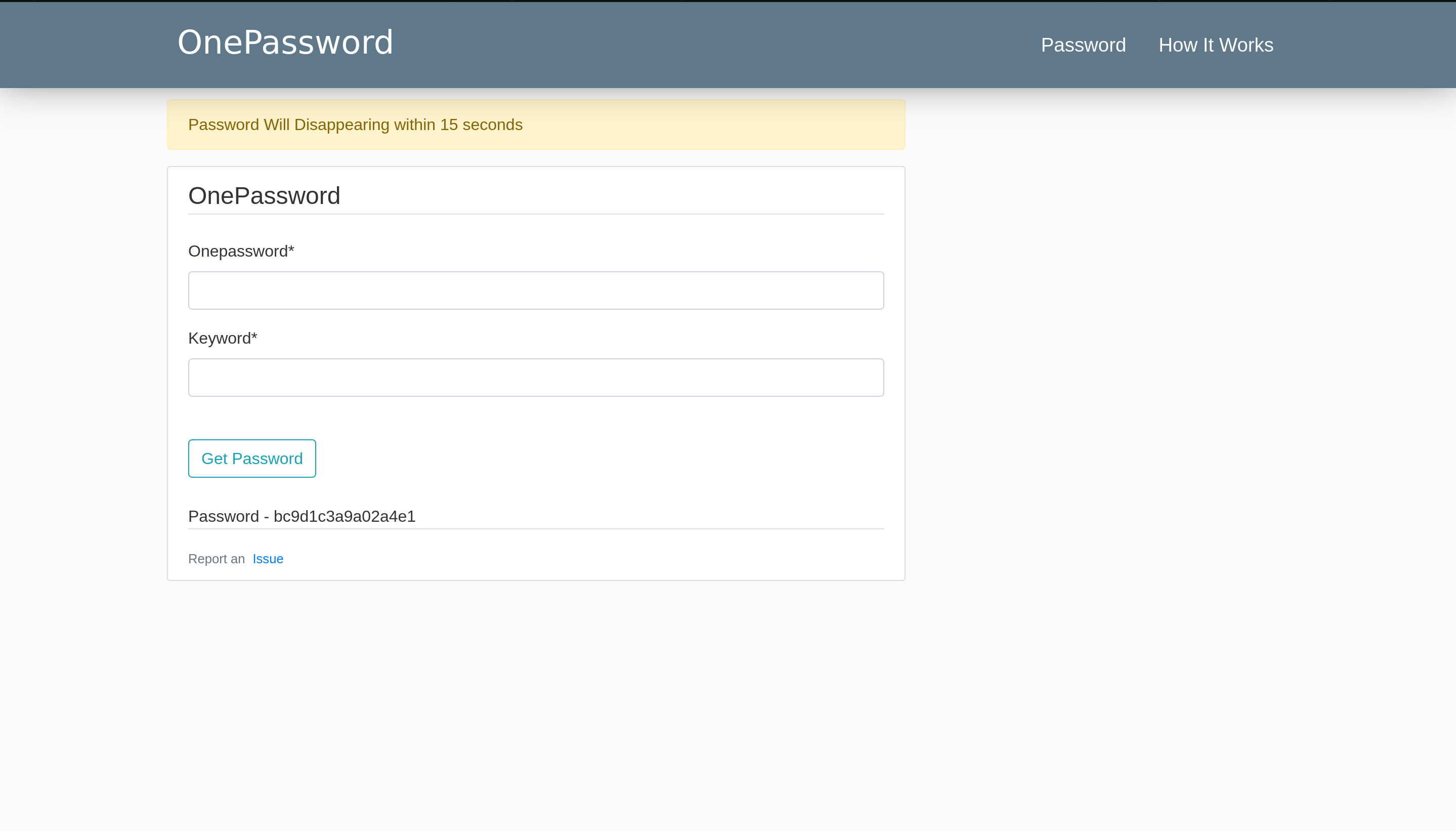
Task: Click the 'Password Will Disappearing' warning banner
Action: coord(684,124)
